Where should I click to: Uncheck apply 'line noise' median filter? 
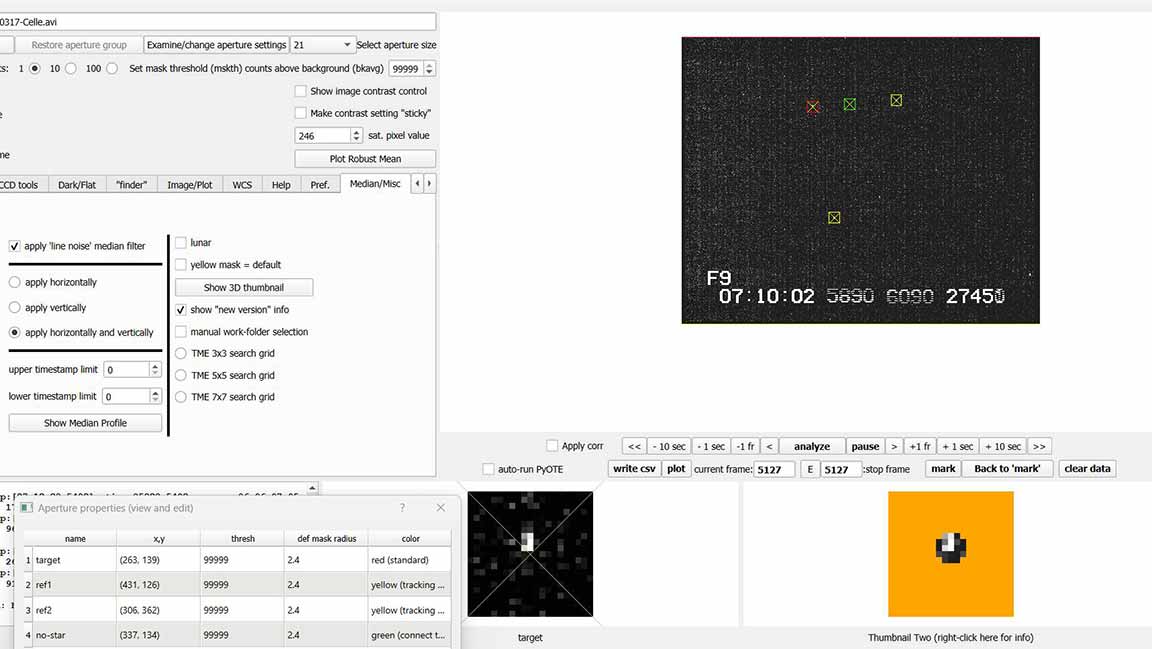tap(15, 246)
